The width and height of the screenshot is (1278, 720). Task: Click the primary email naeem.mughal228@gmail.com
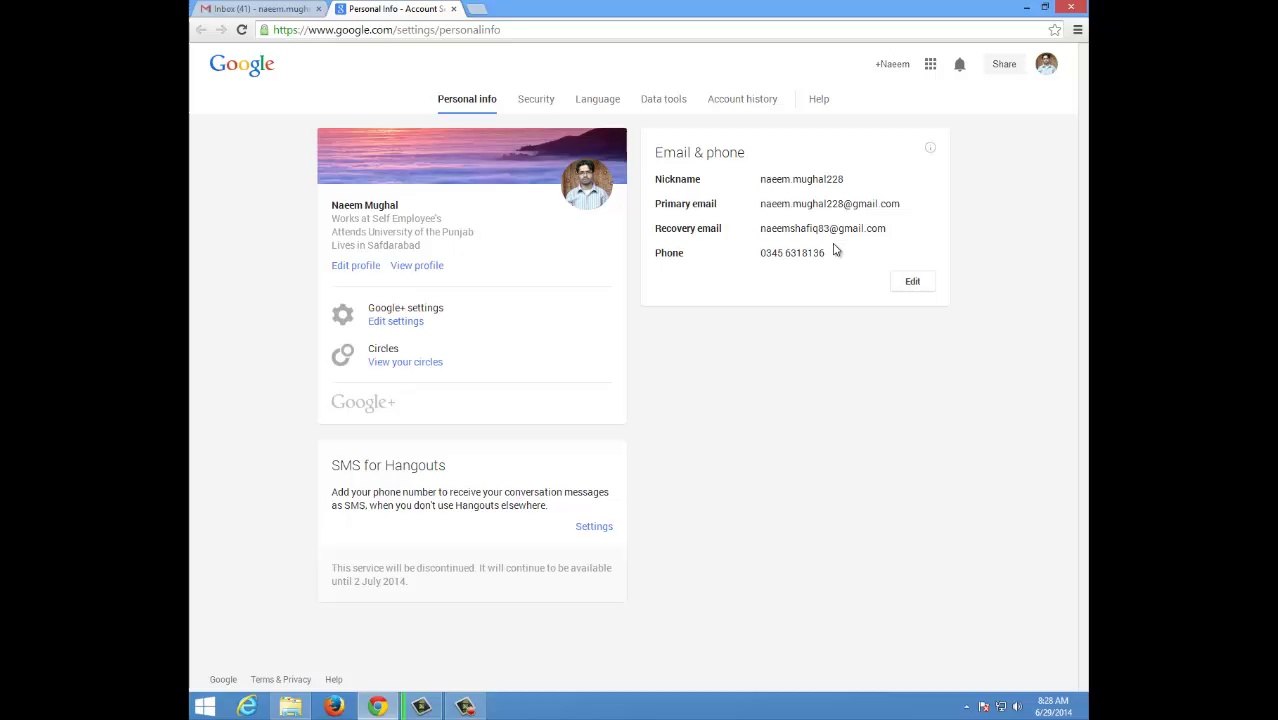(x=829, y=204)
